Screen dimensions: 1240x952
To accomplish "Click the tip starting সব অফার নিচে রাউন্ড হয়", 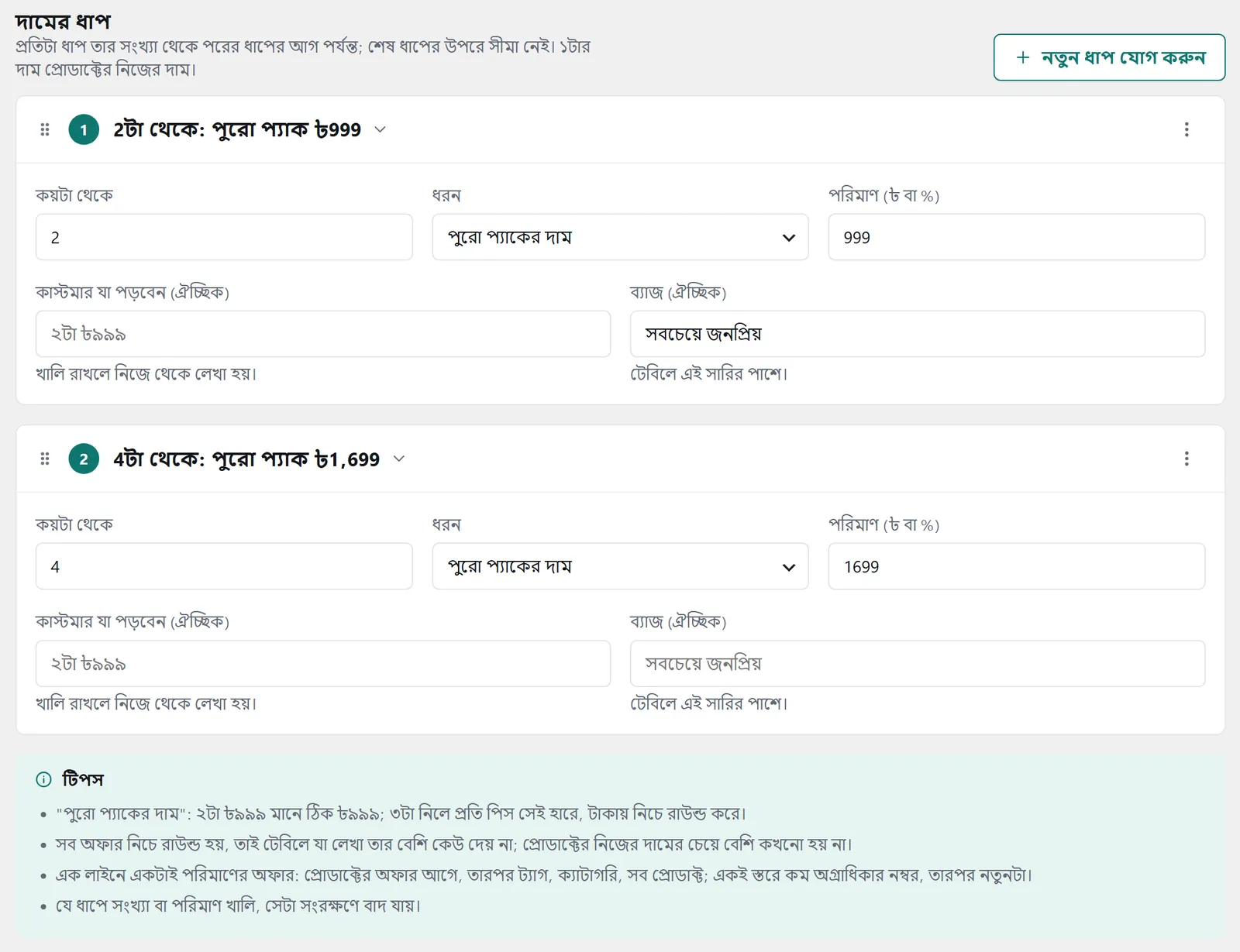I will tap(453, 844).
